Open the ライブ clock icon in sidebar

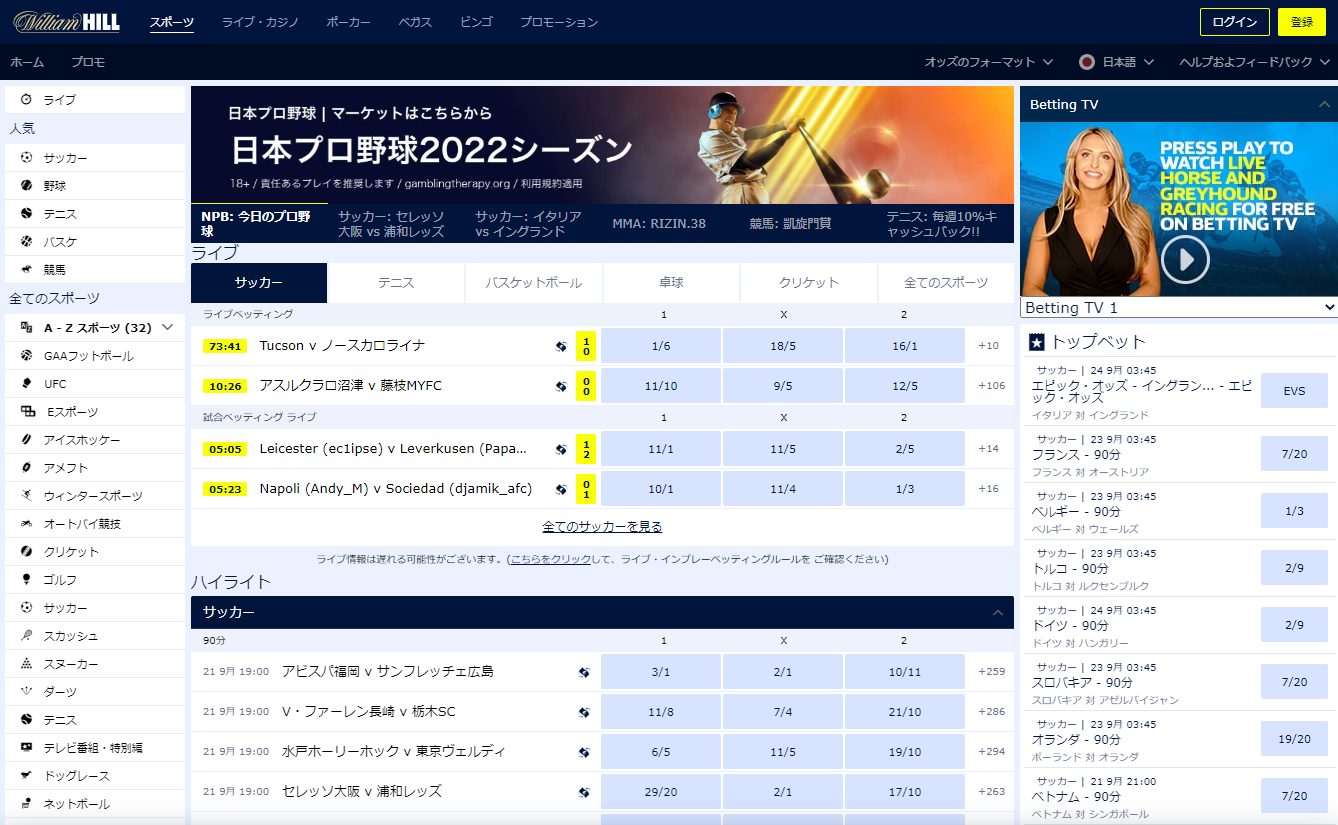[26, 100]
